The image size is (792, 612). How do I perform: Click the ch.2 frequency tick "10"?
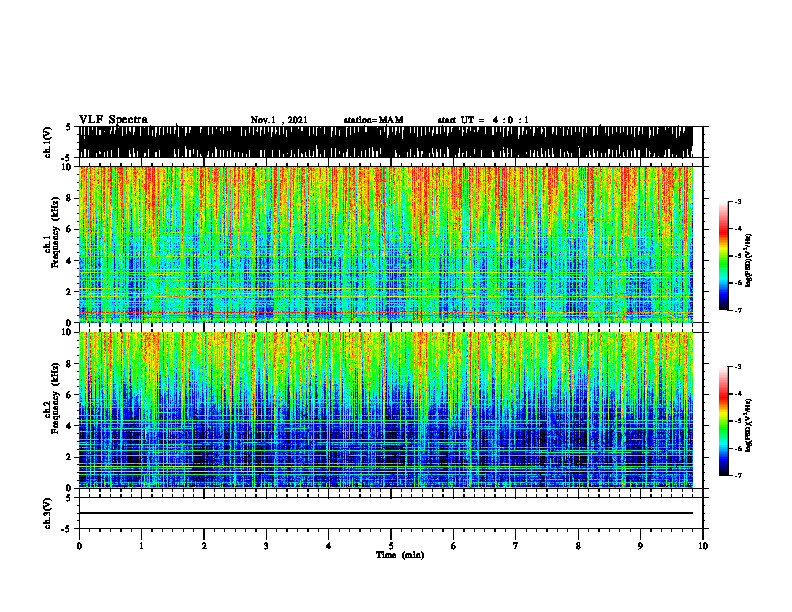[x=67, y=332]
